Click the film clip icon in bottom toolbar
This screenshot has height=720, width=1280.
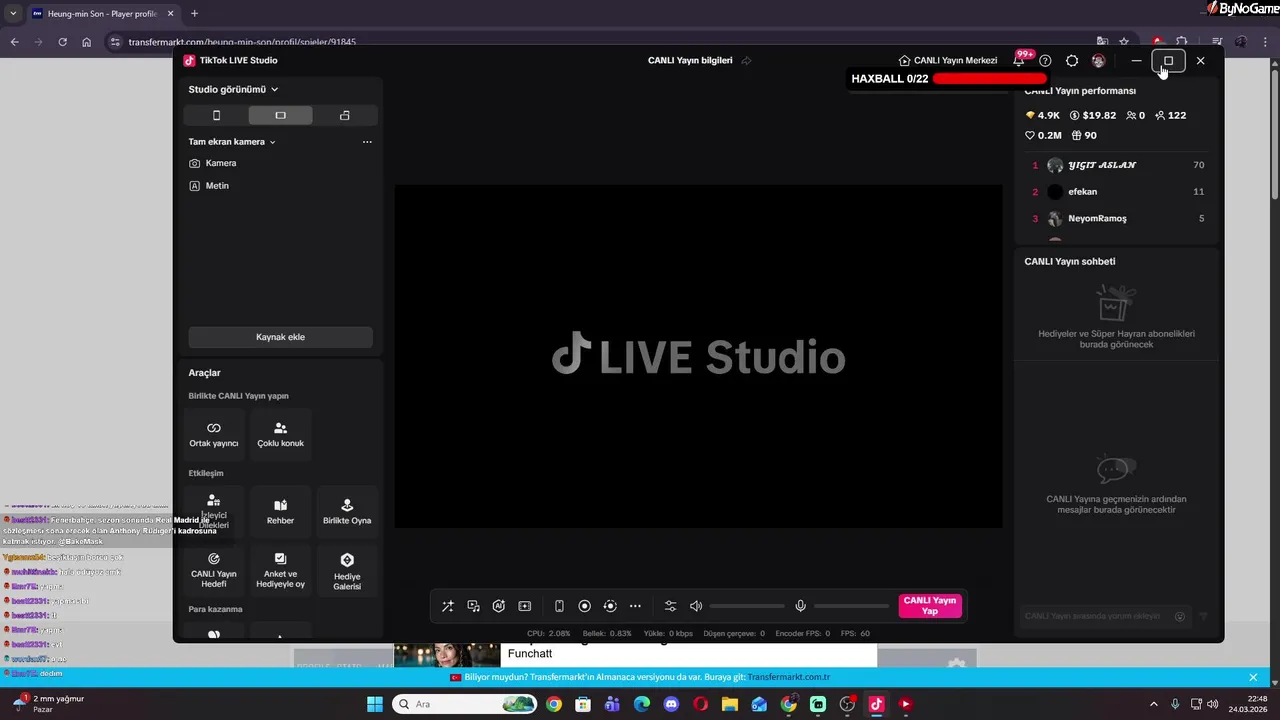525,606
